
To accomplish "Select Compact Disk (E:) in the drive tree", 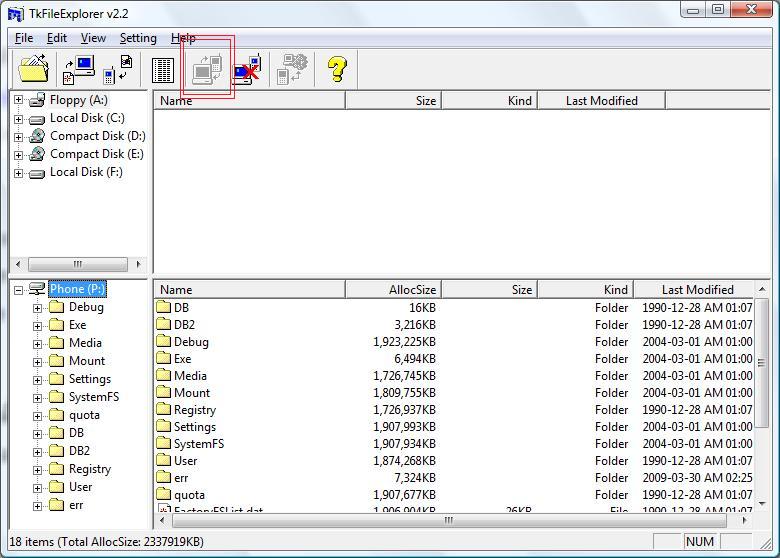I will coord(97,154).
